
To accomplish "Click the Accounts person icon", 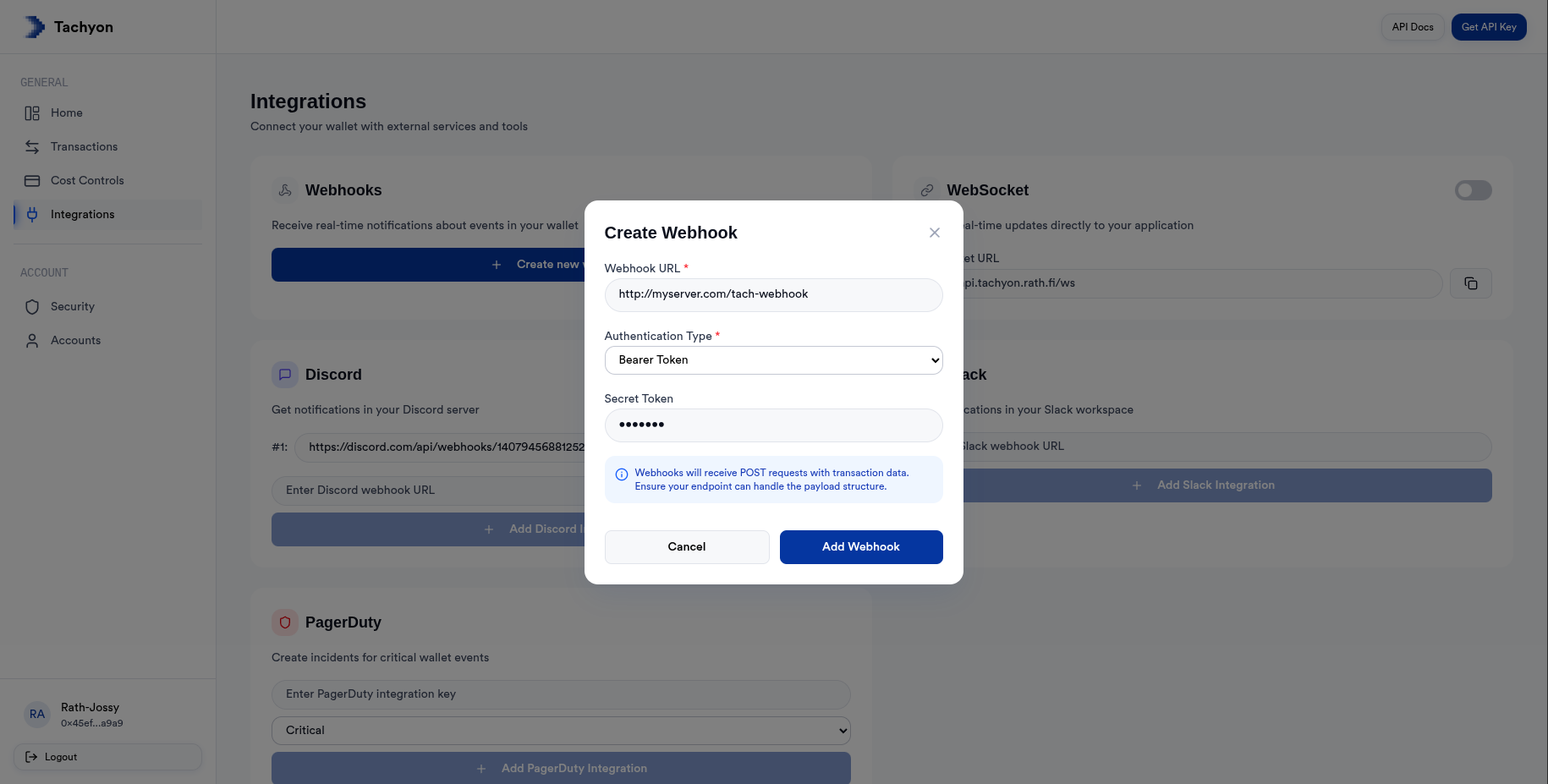I will click(32, 340).
